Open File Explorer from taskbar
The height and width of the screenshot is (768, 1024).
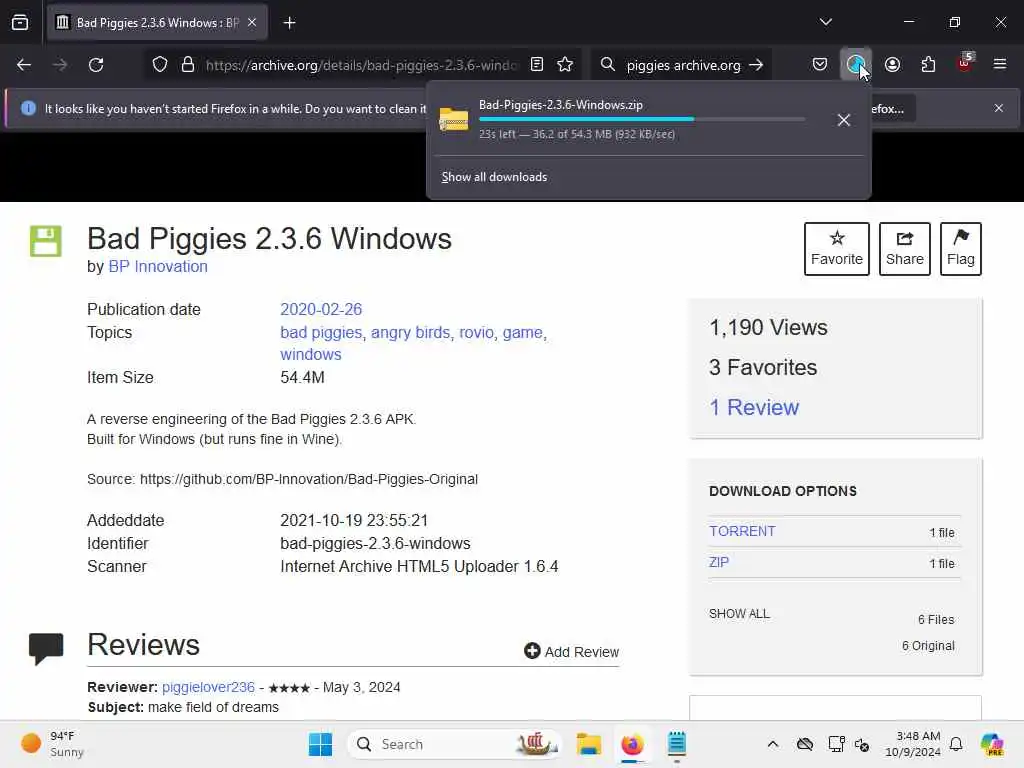[x=588, y=744]
